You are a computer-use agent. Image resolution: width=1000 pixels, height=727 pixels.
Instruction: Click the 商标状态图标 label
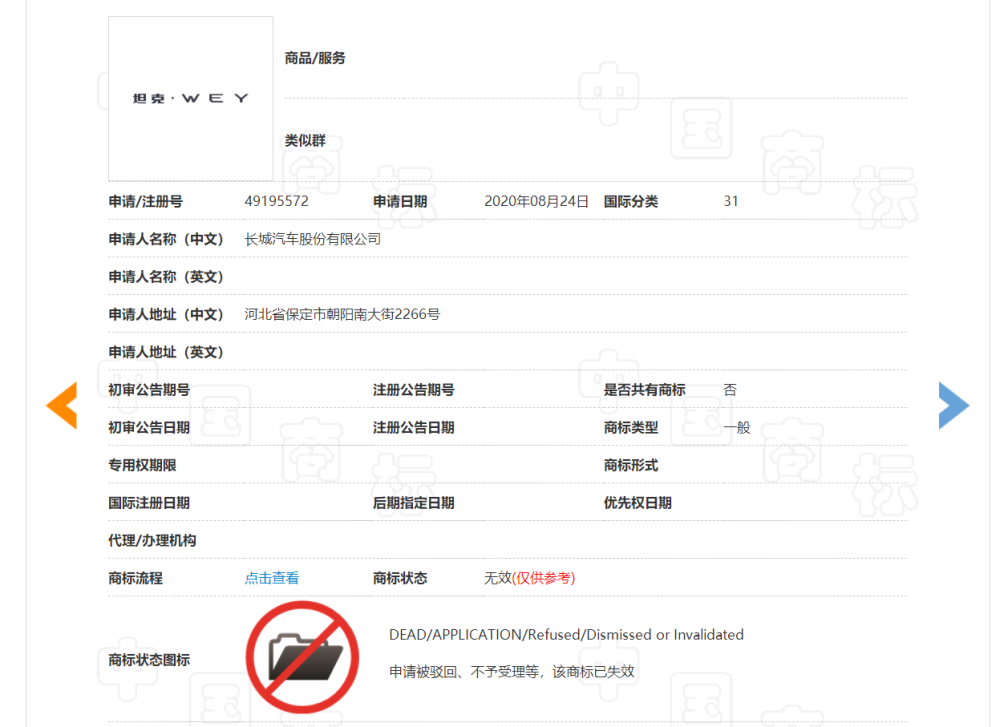pyautogui.click(x=149, y=659)
